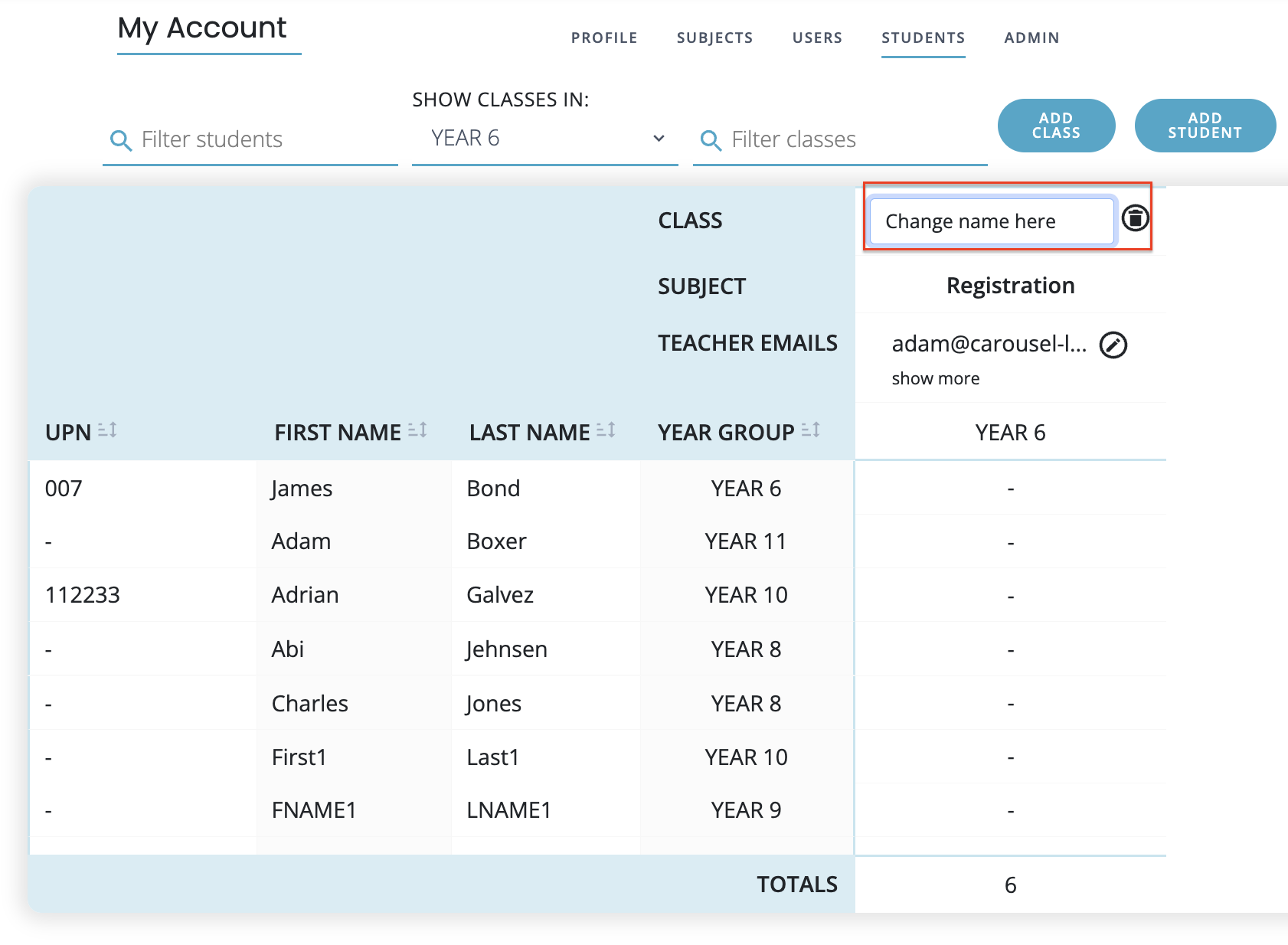The image size is (1288, 945).
Task: Sort table by Last Name icon
Action: pyautogui.click(x=606, y=431)
